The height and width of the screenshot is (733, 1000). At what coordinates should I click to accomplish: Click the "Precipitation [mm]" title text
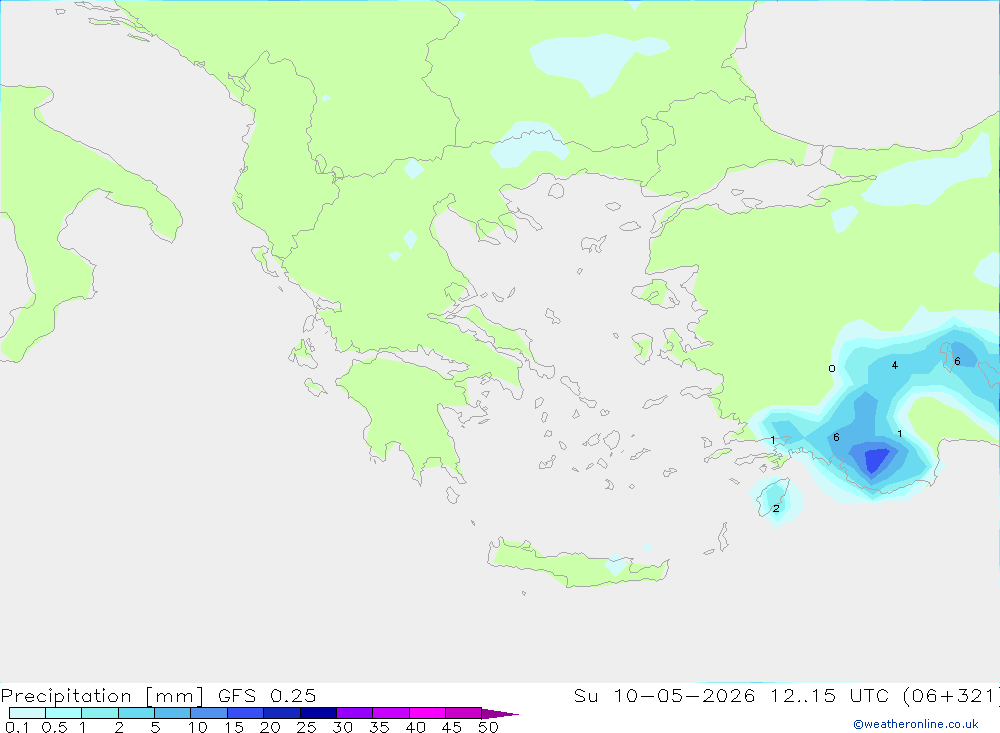coord(102,695)
